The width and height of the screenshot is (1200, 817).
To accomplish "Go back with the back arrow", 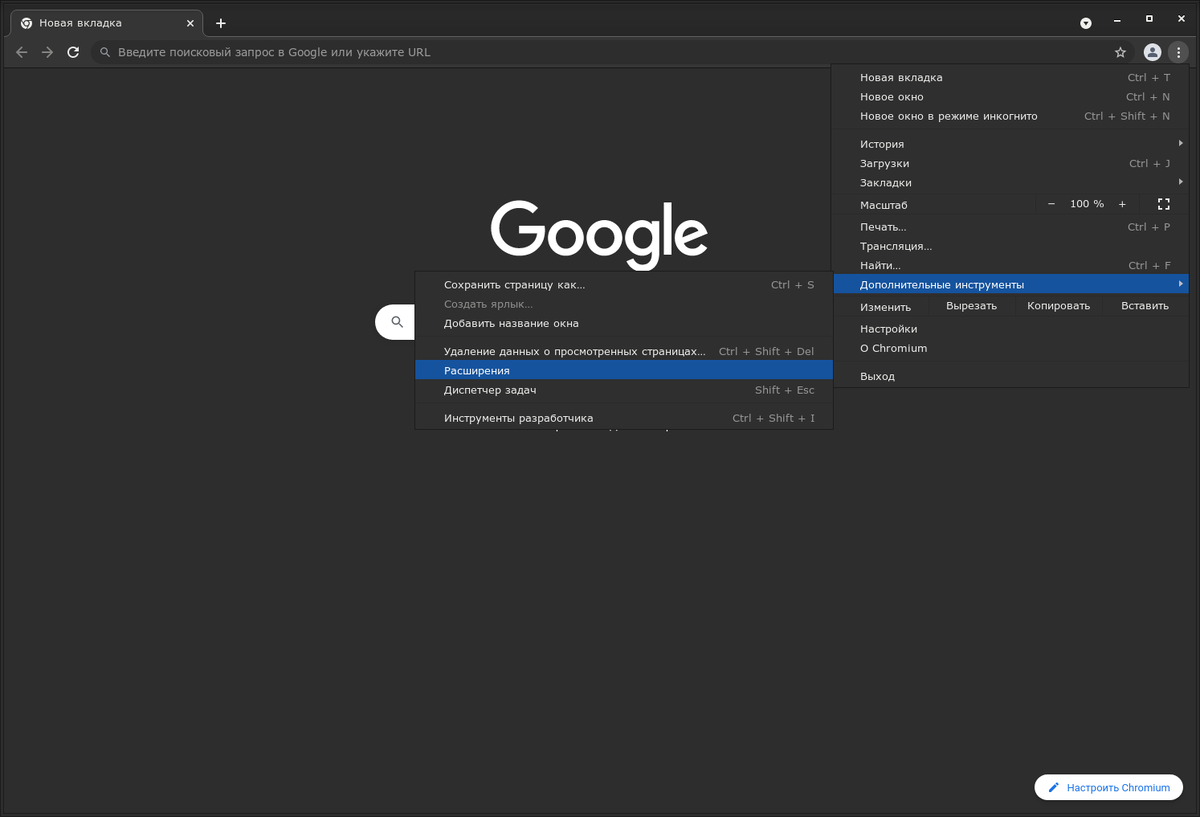I will click(x=22, y=52).
